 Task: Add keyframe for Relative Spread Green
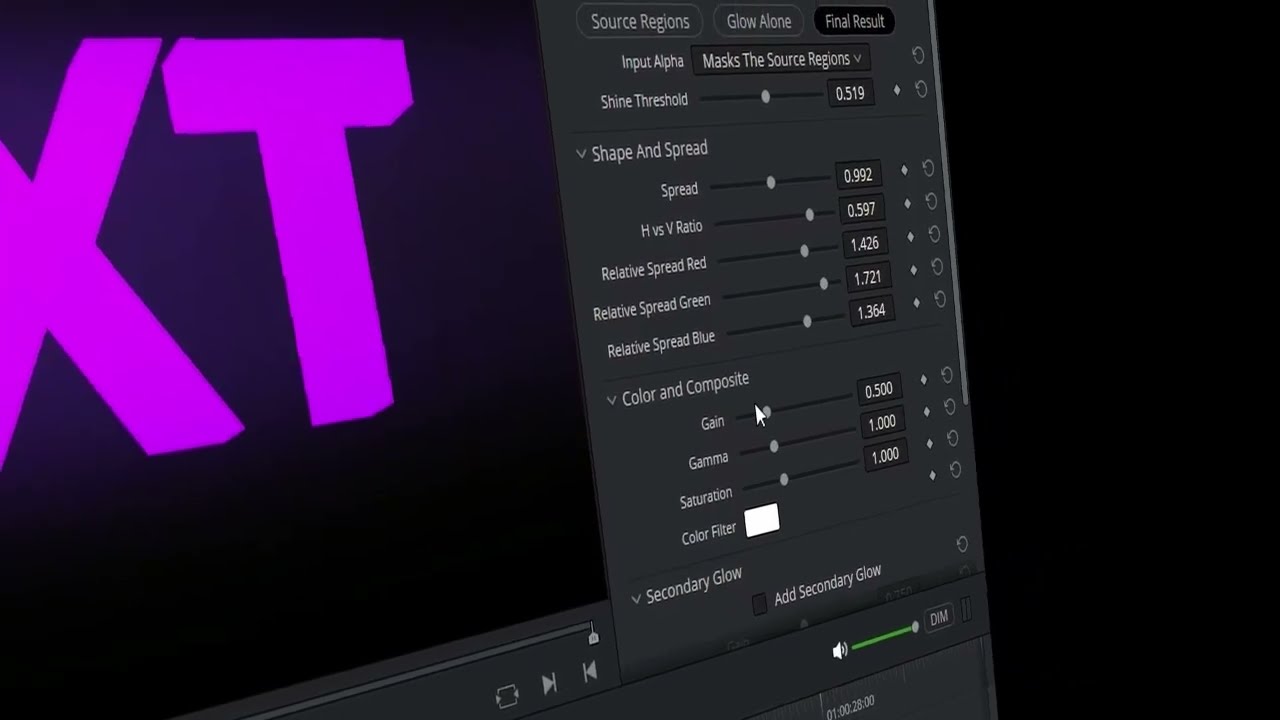coord(913,270)
